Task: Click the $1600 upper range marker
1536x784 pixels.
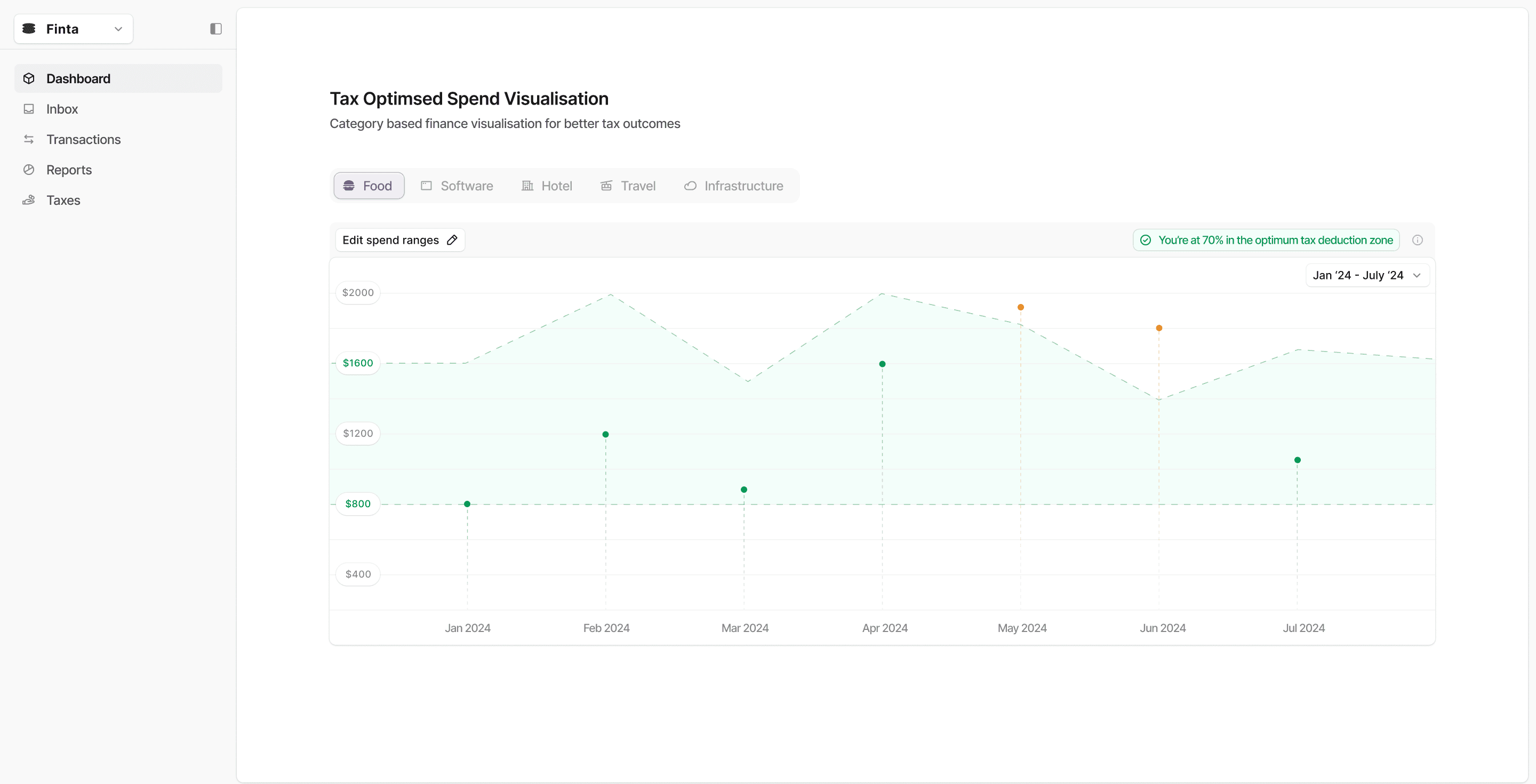Action: [x=358, y=363]
